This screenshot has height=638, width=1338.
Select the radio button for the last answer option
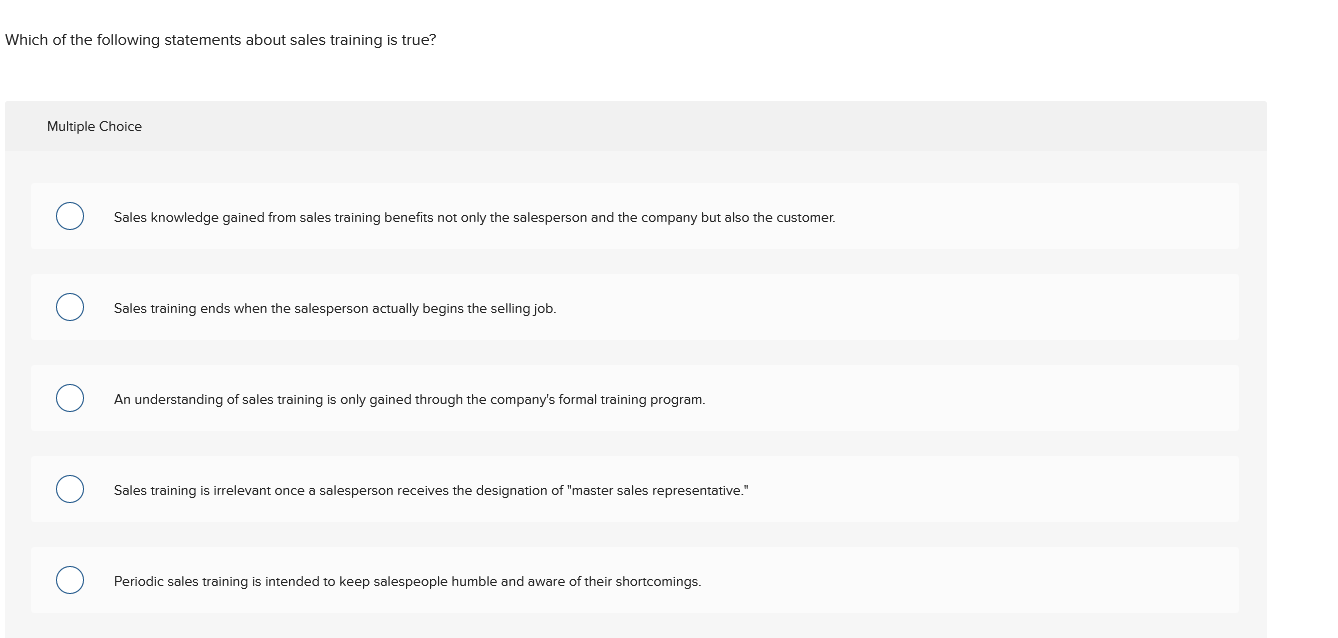[69, 579]
